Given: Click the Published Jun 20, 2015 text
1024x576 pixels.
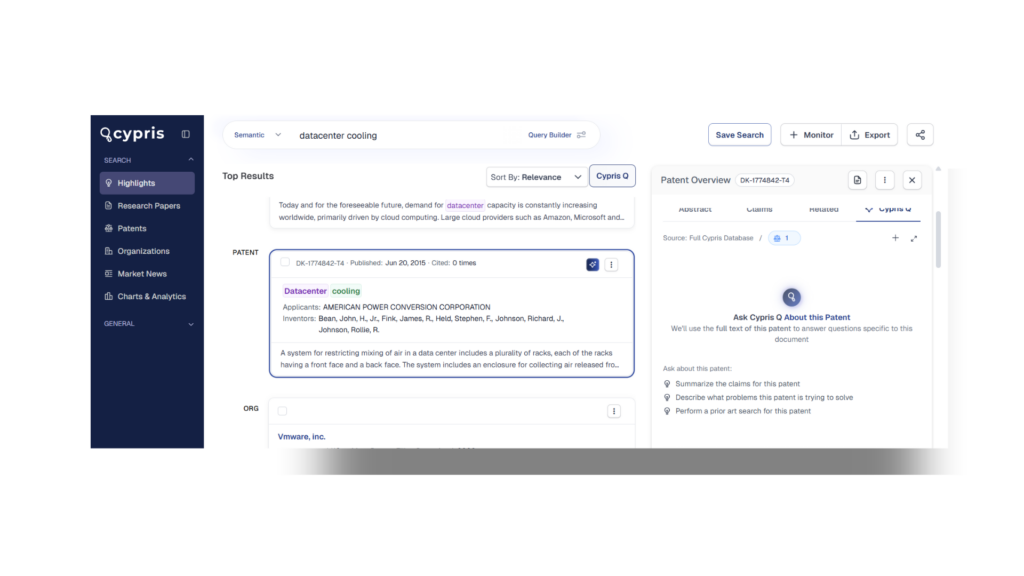Looking at the screenshot, I should pyautogui.click(x=387, y=263).
